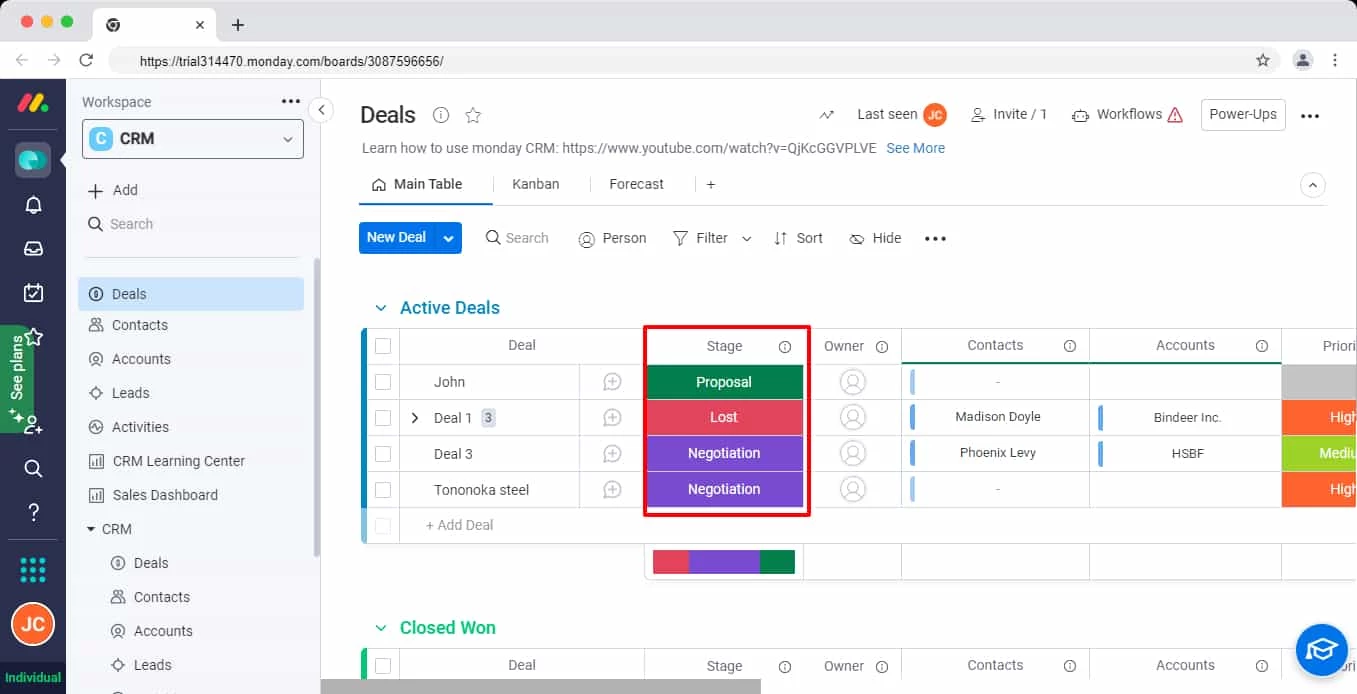The width and height of the screenshot is (1357, 694).
Task: Check the John deal row checkbox
Action: coord(383,382)
